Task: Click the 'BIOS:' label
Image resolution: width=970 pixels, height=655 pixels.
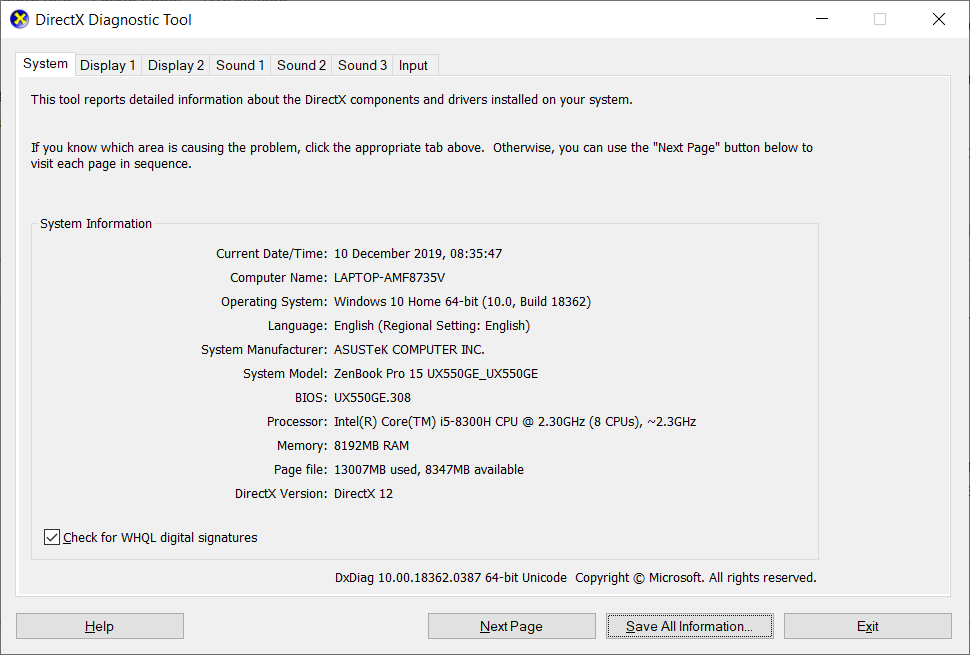Action: (311, 398)
